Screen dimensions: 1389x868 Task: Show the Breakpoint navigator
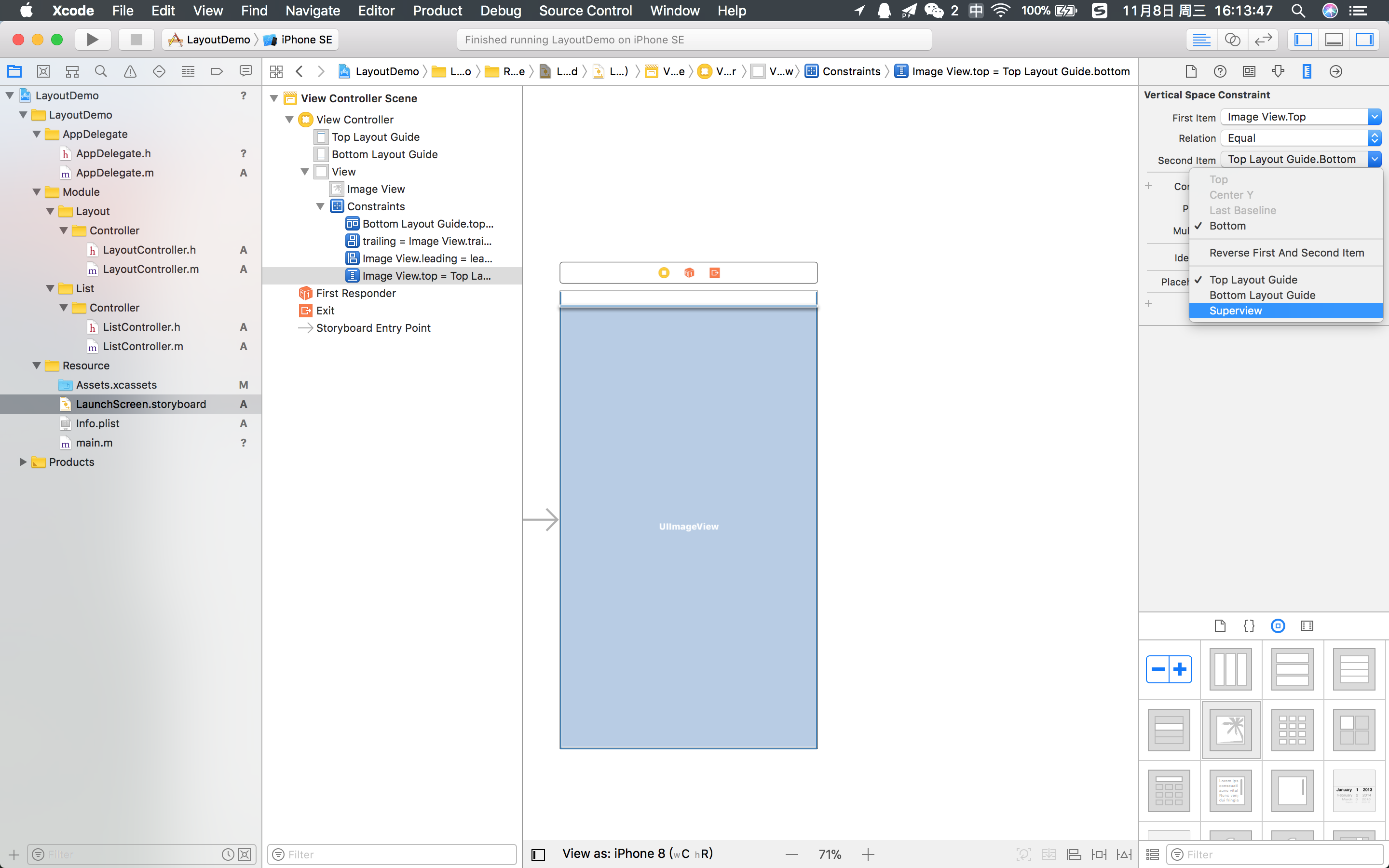tap(217, 71)
